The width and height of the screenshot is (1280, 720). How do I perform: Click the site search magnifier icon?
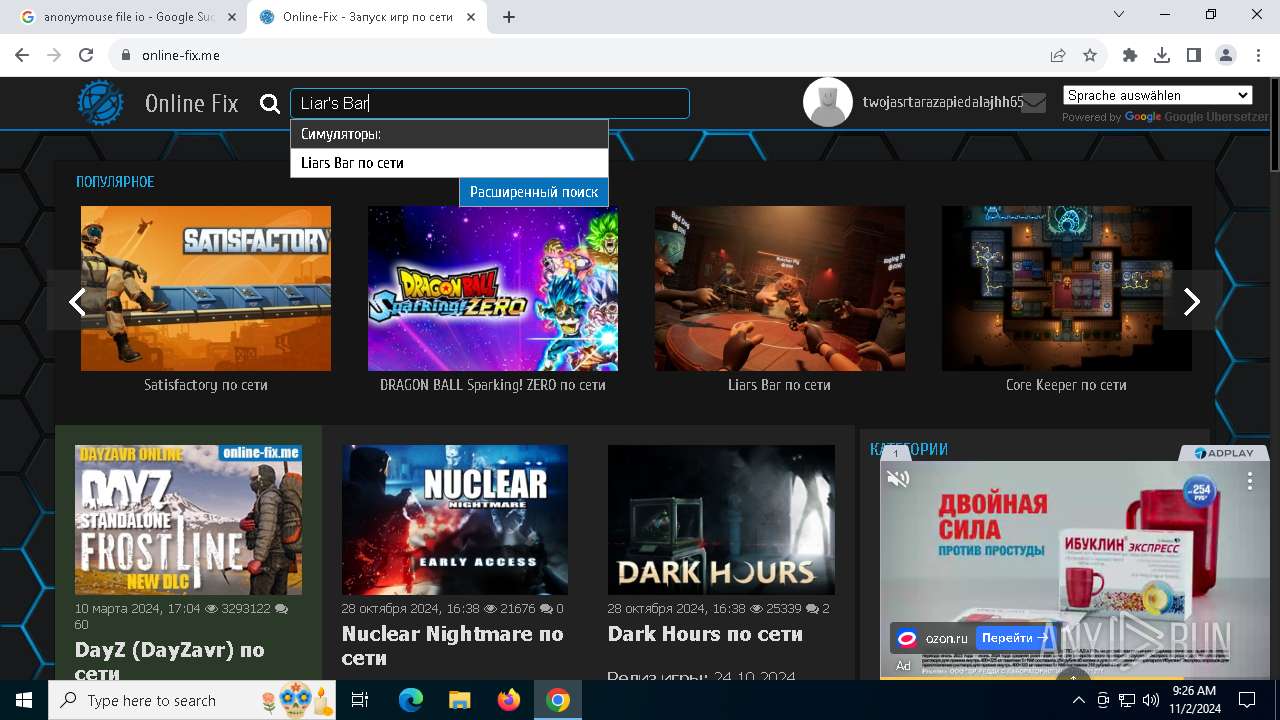pyautogui.click(x=270, y=104)
